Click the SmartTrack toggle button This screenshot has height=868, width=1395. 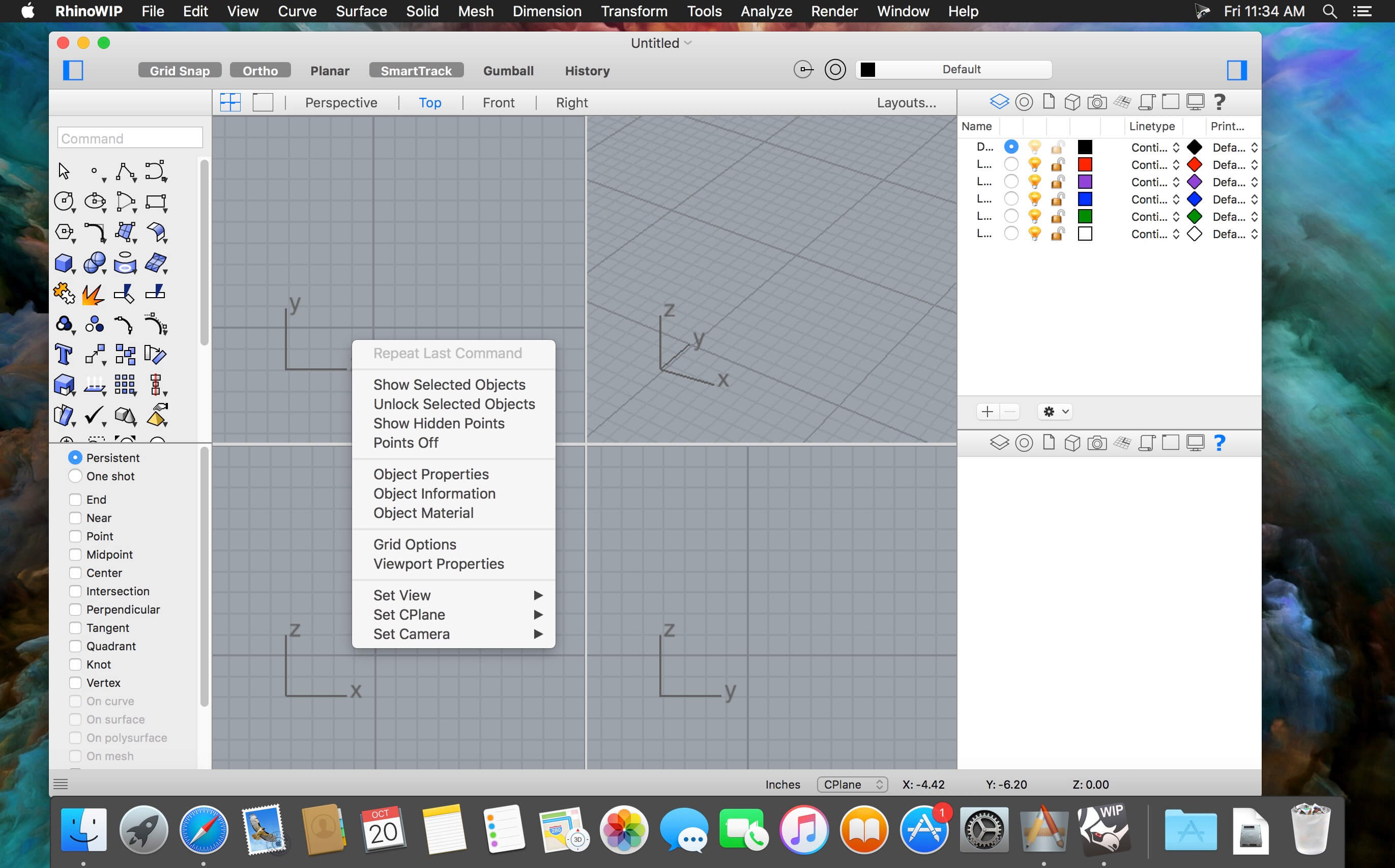tap(416, 71)
